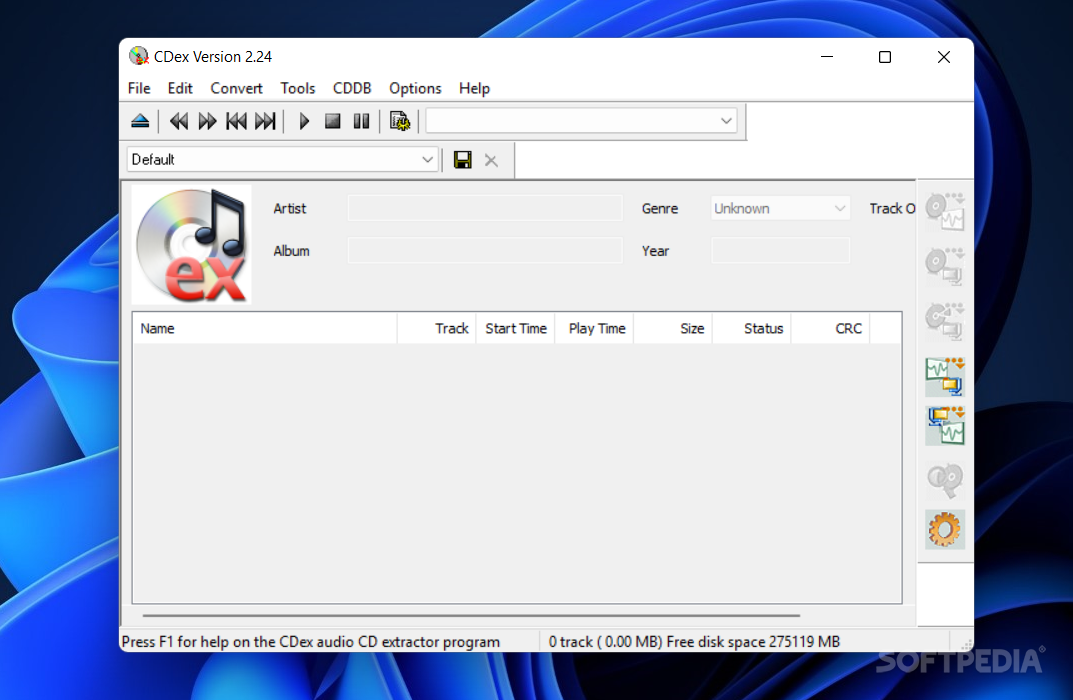Open the File menu
The height and width of the screenshot is (700, 1073).
click(x=139, y=88)
